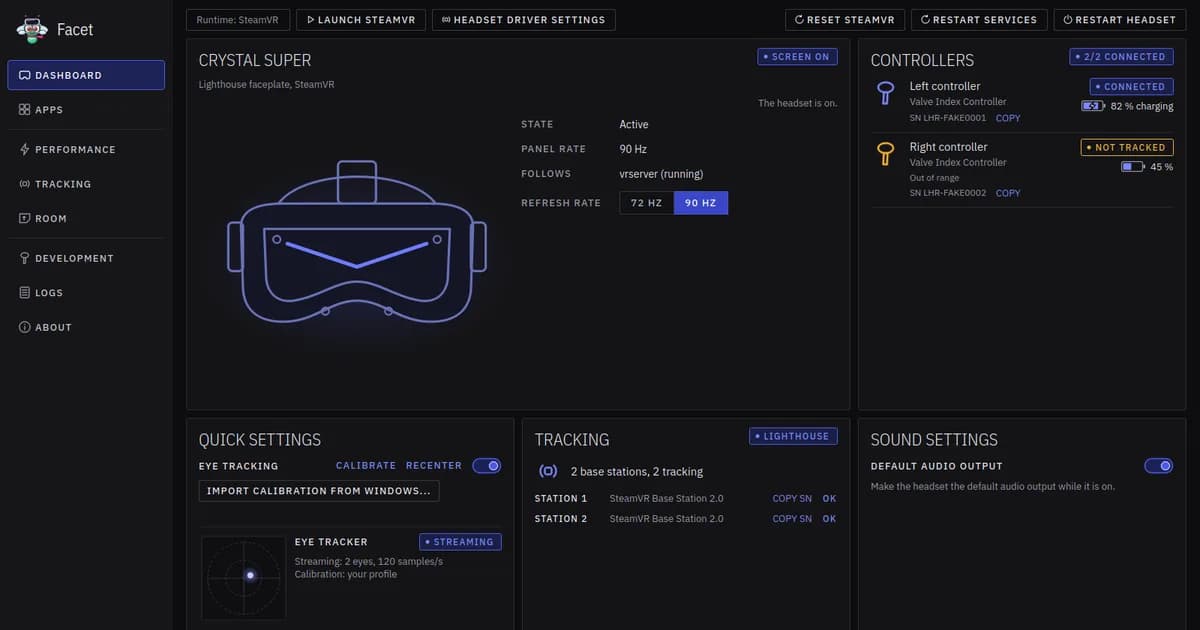
Task: Click the Lighthouse tracking badge
Action: pyautogui.click(x=794, y=436)
